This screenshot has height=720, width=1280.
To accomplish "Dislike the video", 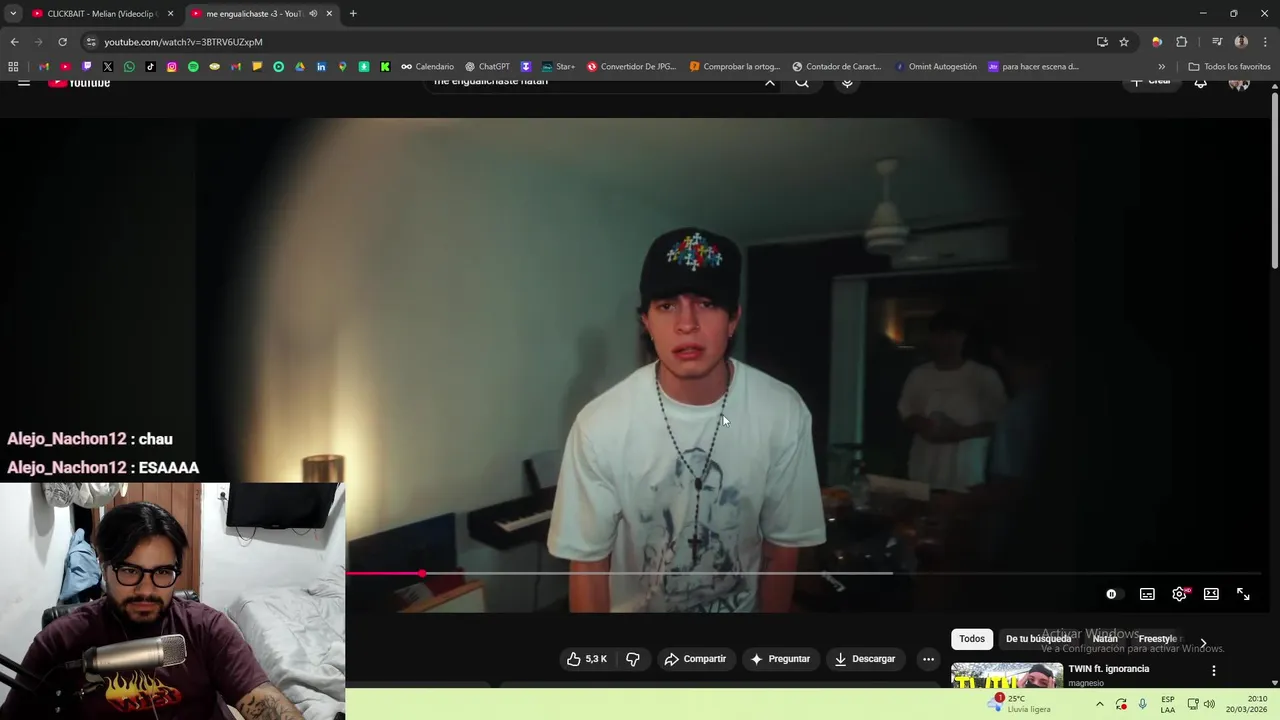I will [632, 659].
